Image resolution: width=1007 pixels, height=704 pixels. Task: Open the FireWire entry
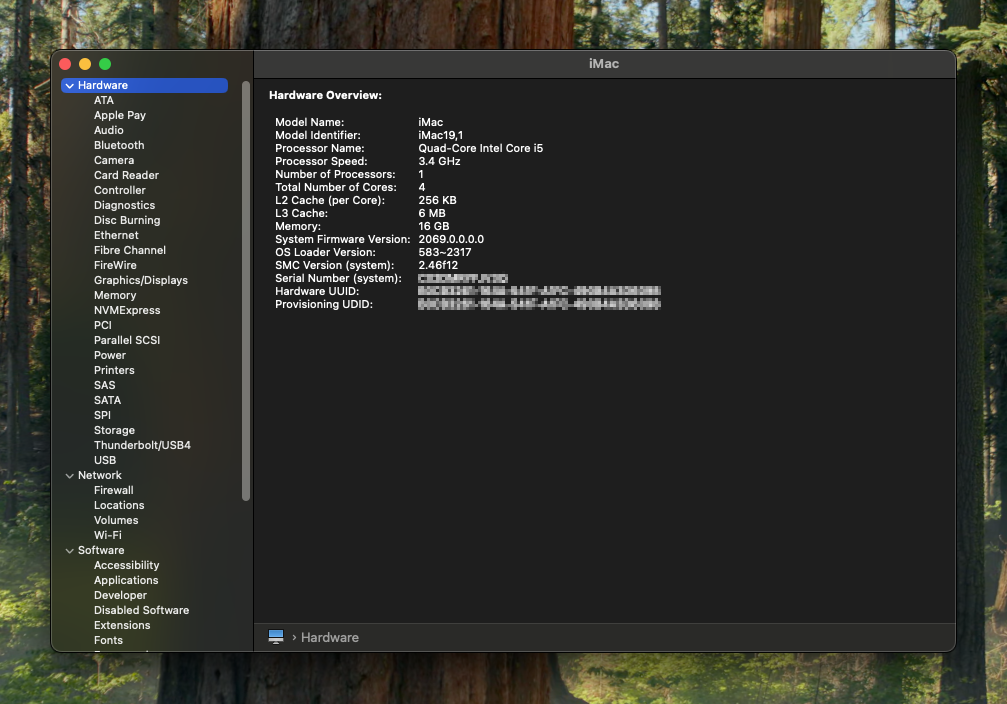point(115,265)
